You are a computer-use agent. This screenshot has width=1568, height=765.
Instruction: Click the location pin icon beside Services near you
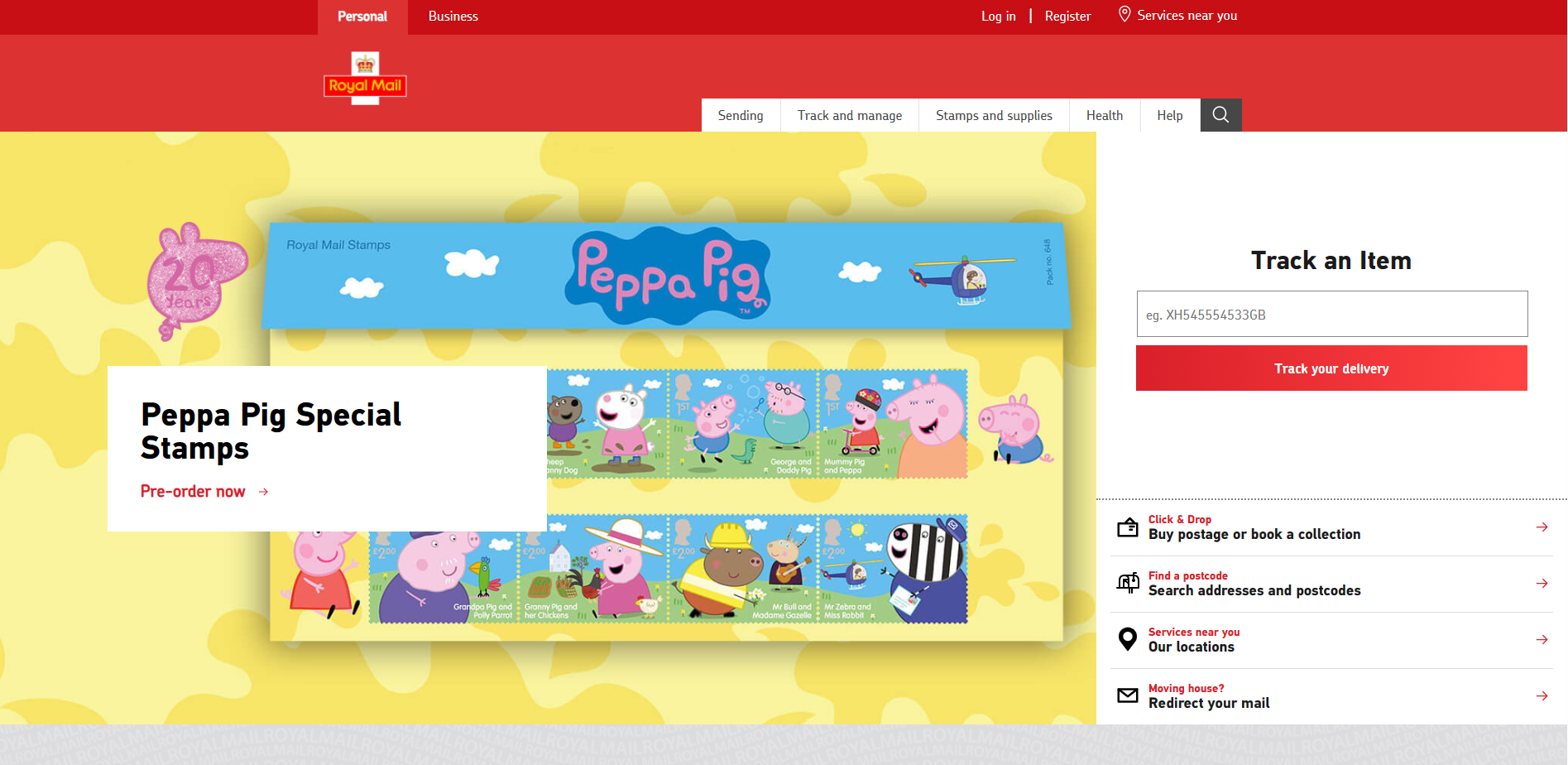pos(1124,15)
